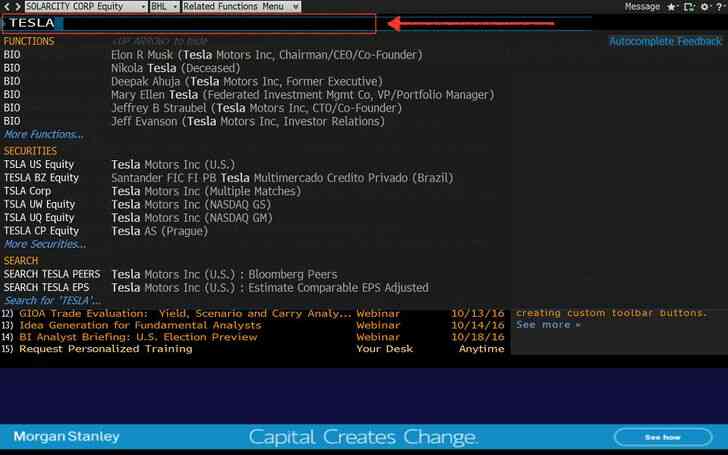Viewport: 728px width, 455px height.
Task: Open Autocomplete Feedback link
Action: coord(665,41)
